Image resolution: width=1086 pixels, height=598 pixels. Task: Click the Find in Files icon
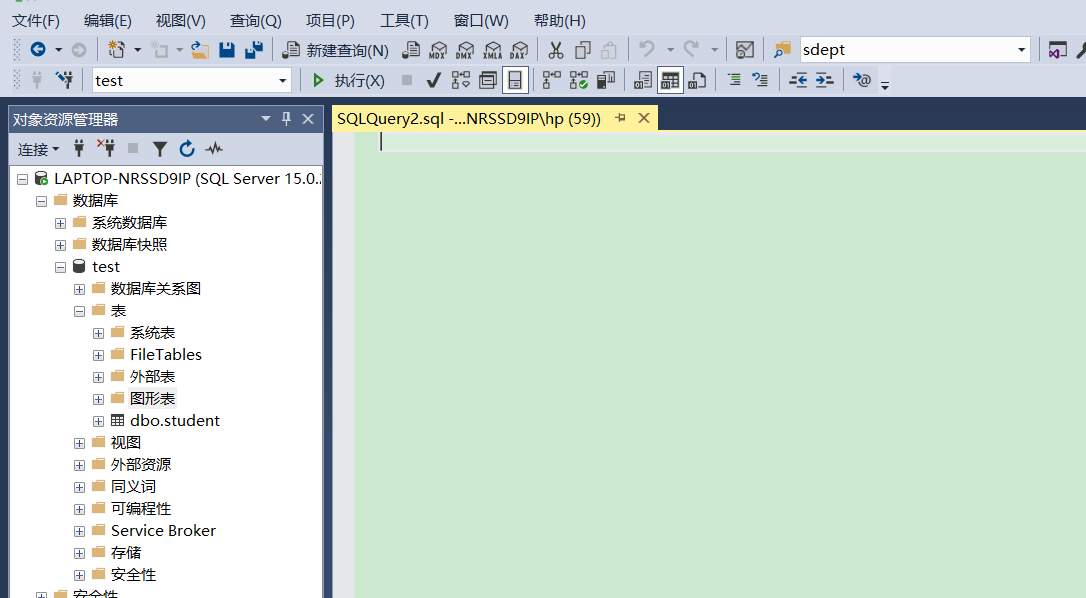point(782,50)
